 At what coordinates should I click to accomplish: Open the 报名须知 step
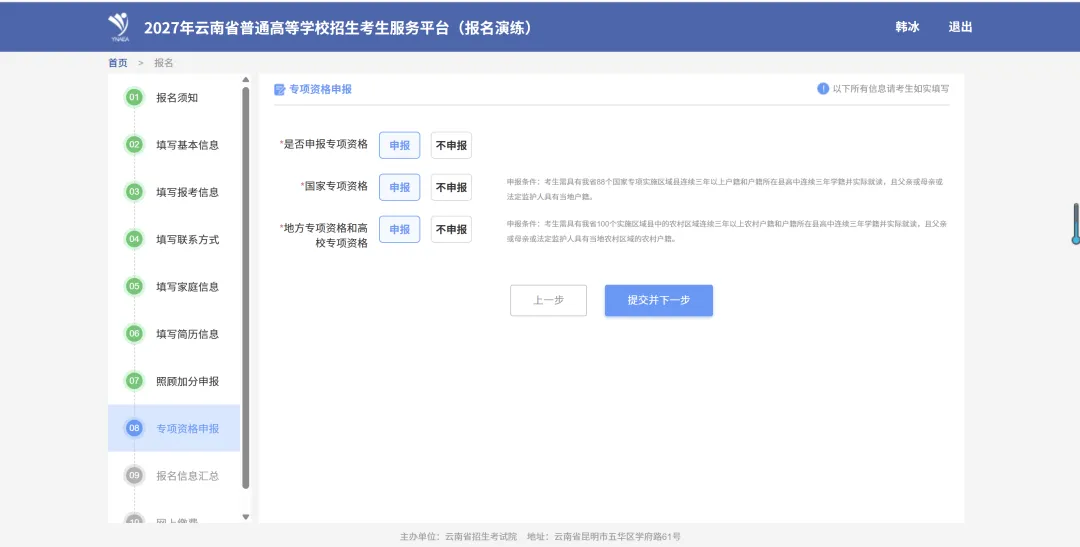pyautogui.click(x=177, y=98)
